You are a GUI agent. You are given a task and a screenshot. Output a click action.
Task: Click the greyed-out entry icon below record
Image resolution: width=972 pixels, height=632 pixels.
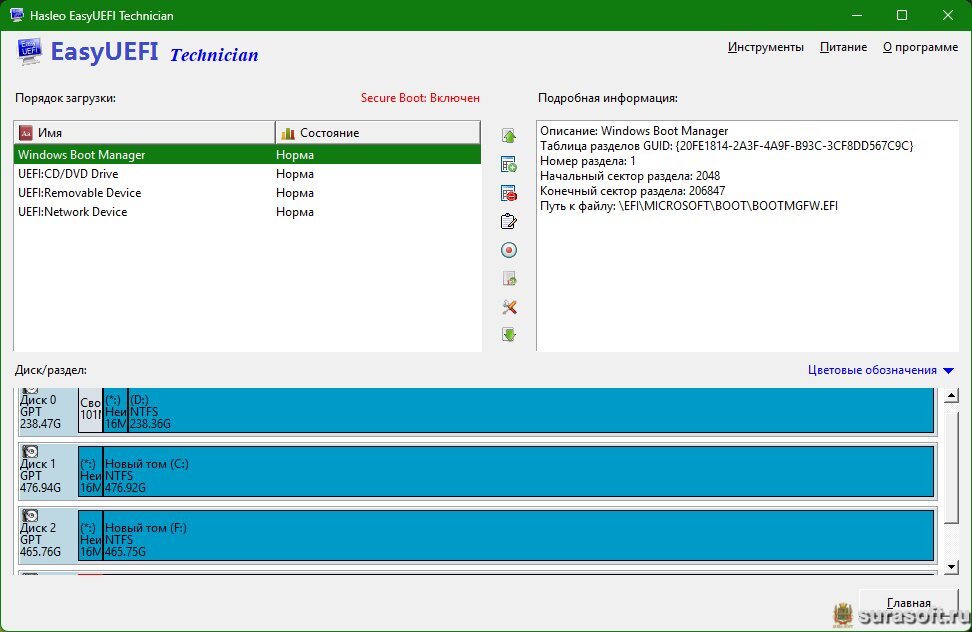pyautogui.click(x=509, y=278)
